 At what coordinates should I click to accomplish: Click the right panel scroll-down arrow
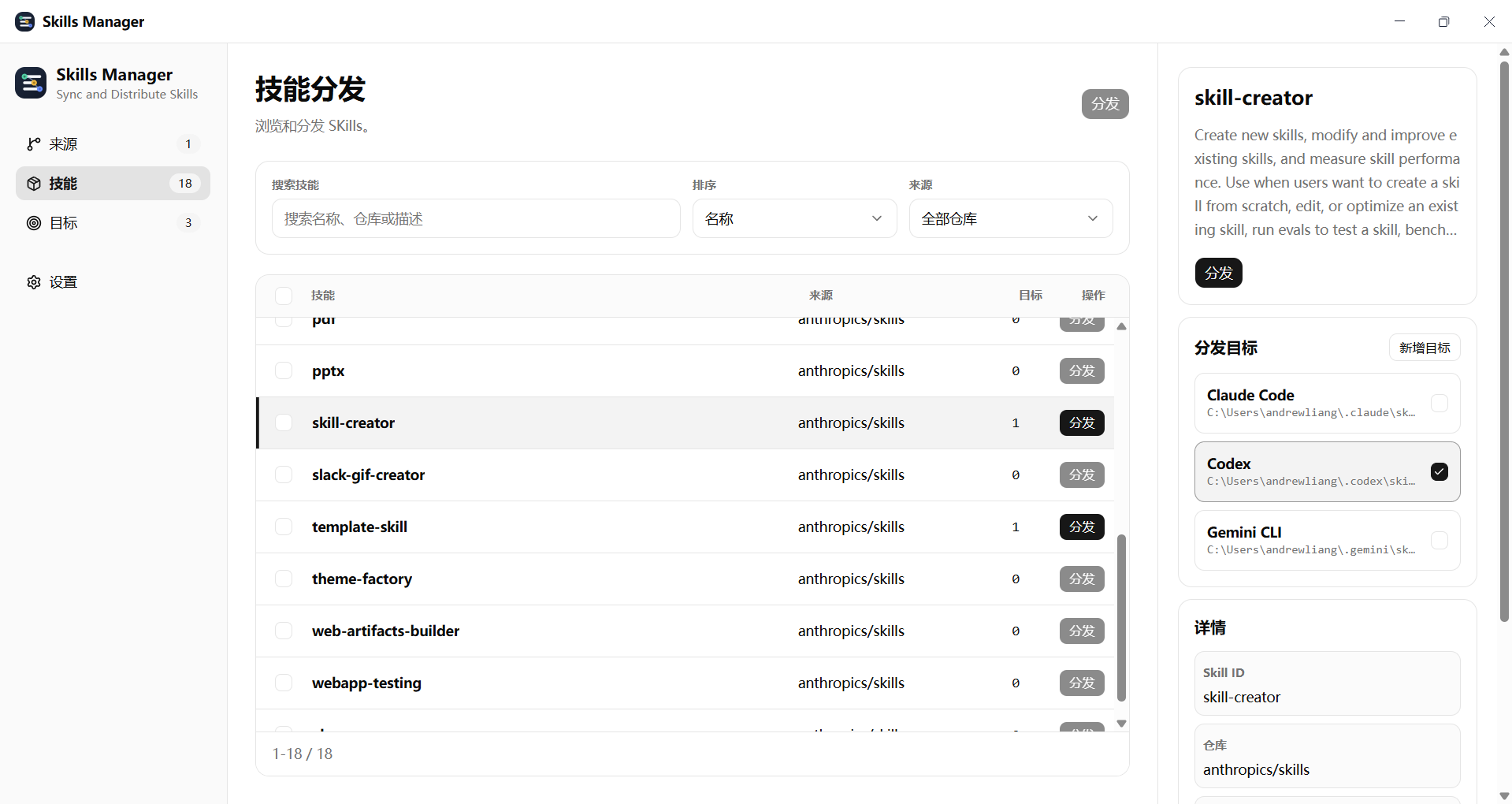[1504, 796]
